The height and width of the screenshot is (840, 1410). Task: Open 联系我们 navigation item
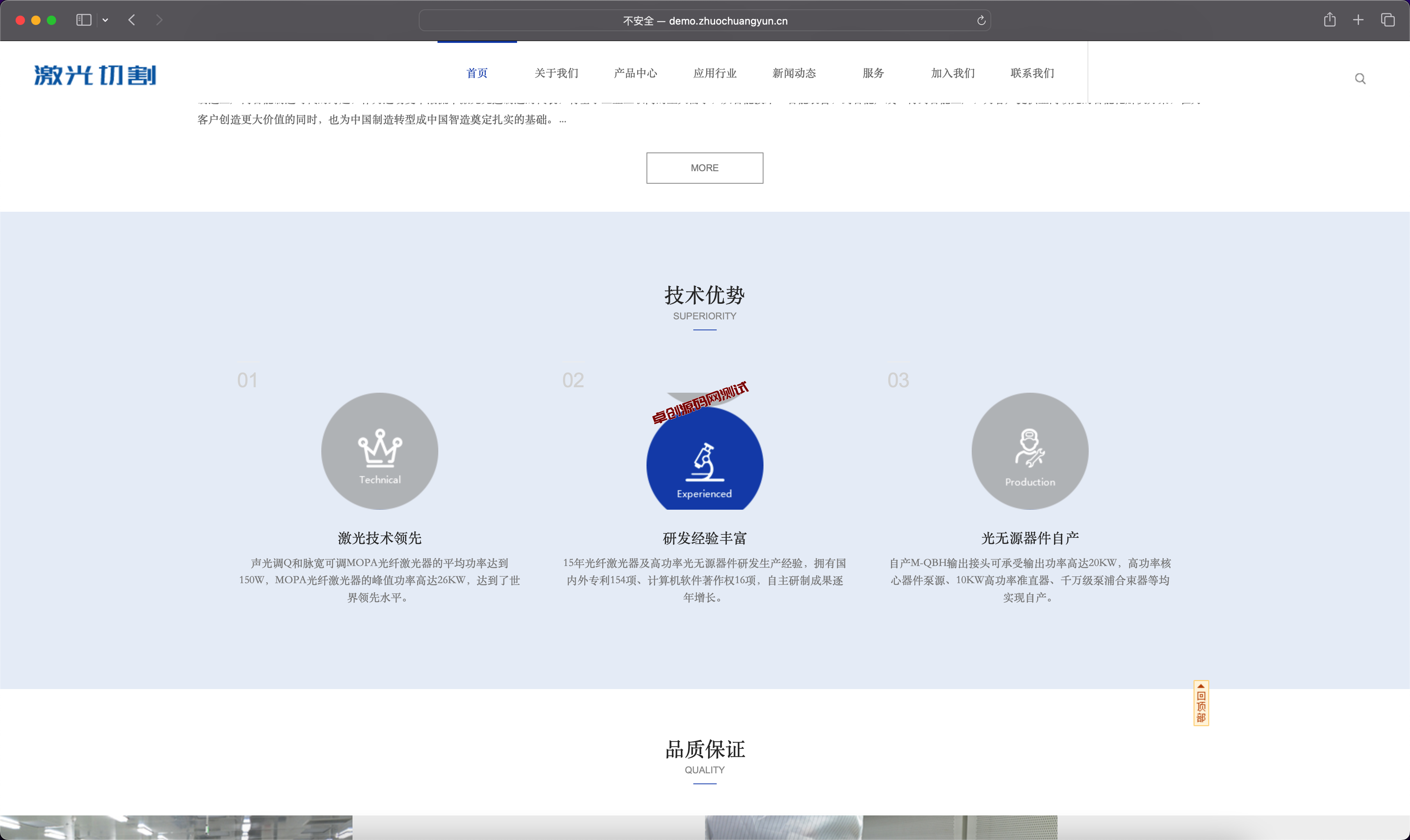[1032, 73]
